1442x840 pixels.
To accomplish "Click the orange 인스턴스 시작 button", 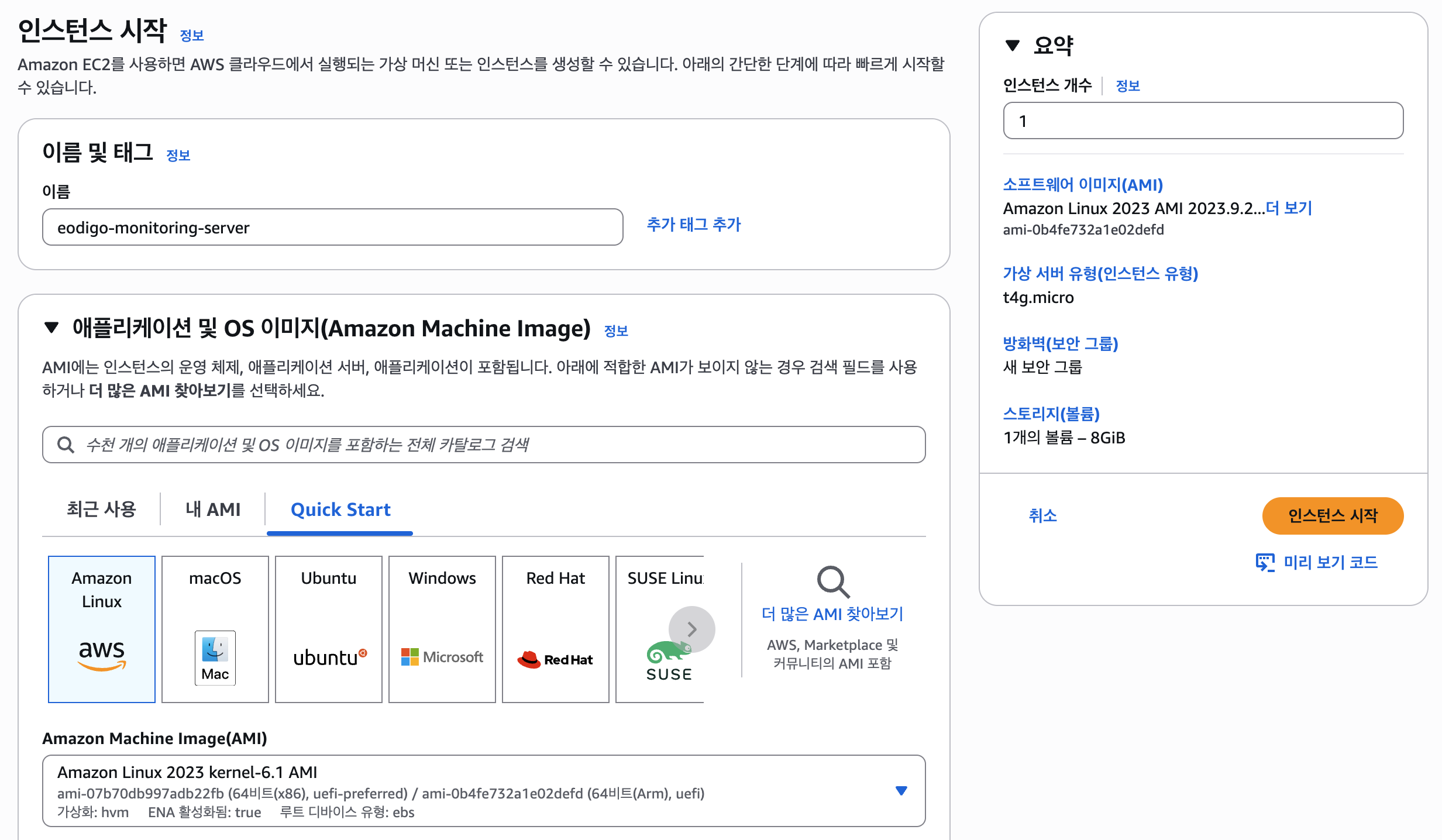I will pyautogui.click(x=1332, y=515).
